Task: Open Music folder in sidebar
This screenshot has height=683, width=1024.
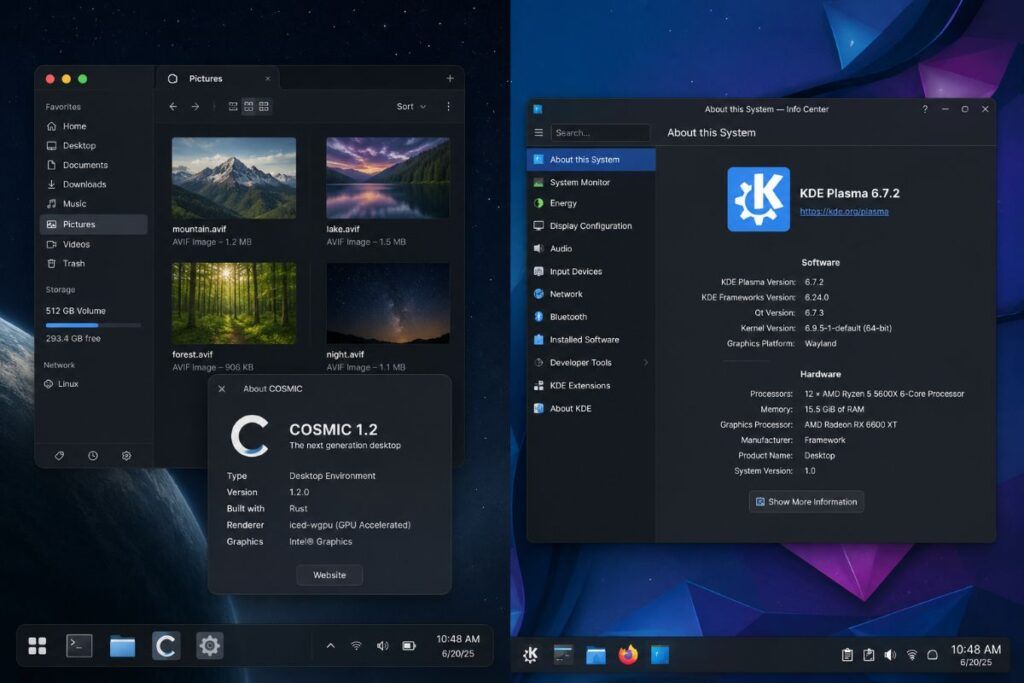Action: pyautogui.click(x=93, y=204)
